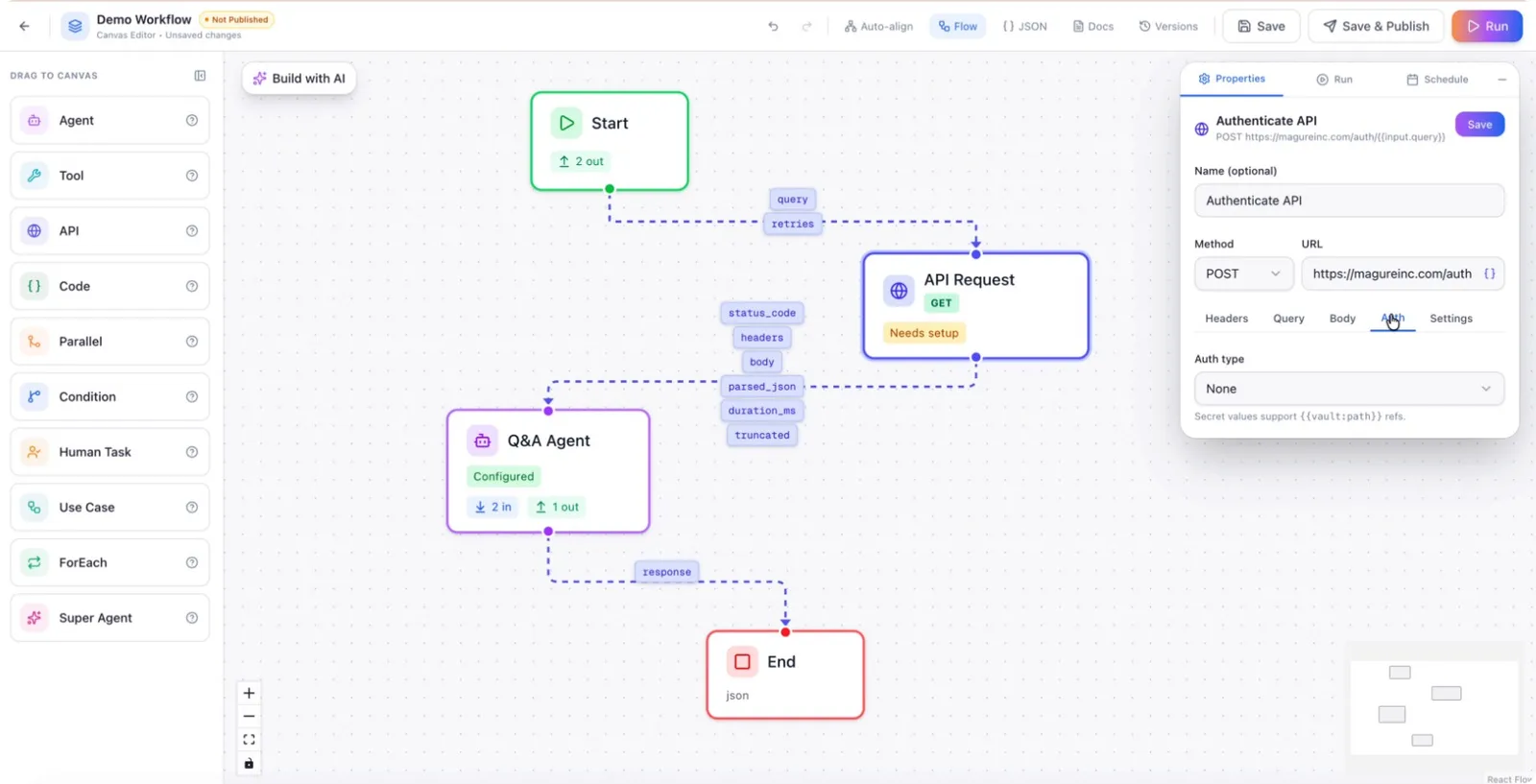Open help for the Tool item

tap(192, 176)
